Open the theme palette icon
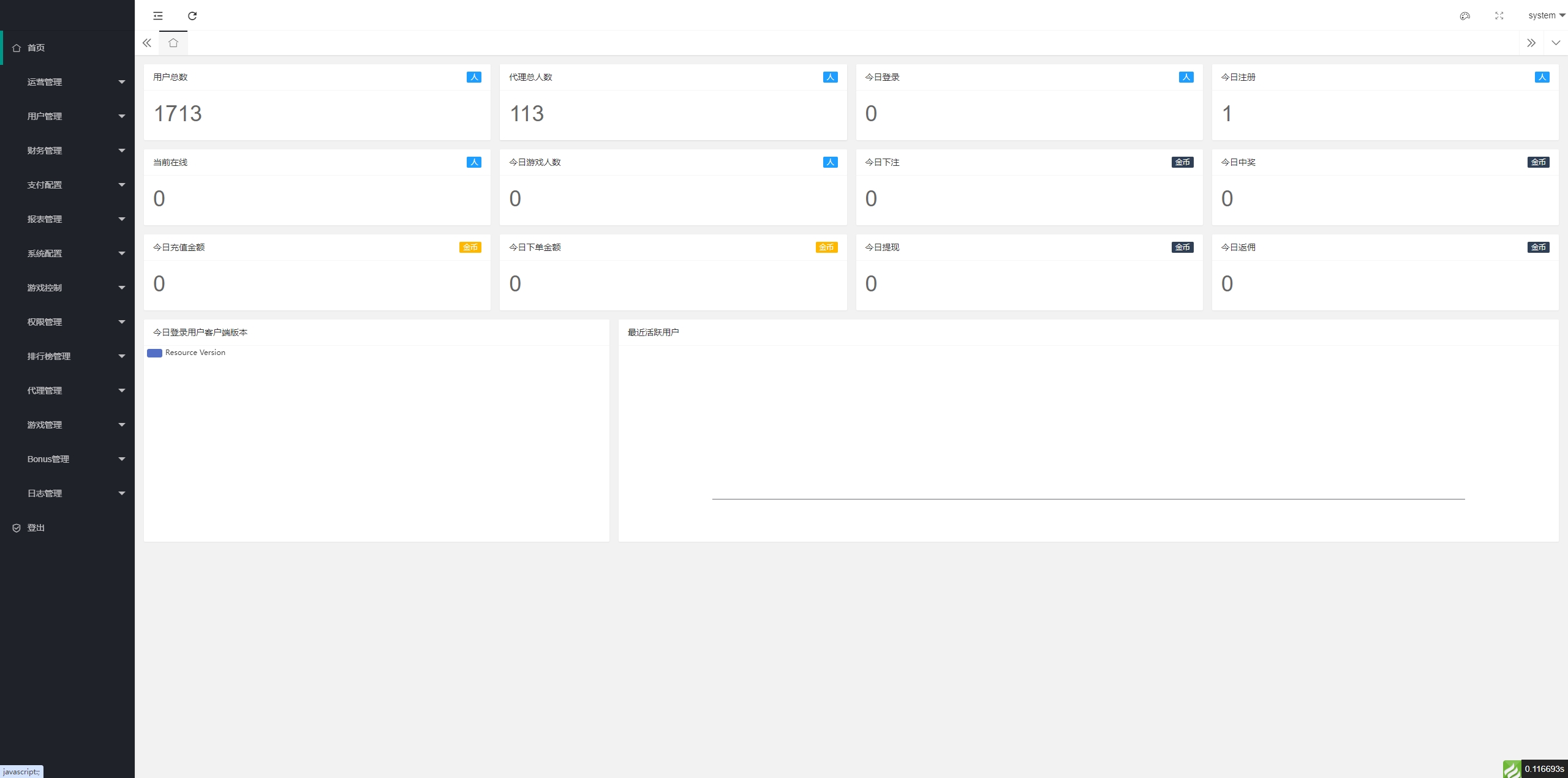This screenshot has width=1568, height=778. point(1464,16)
